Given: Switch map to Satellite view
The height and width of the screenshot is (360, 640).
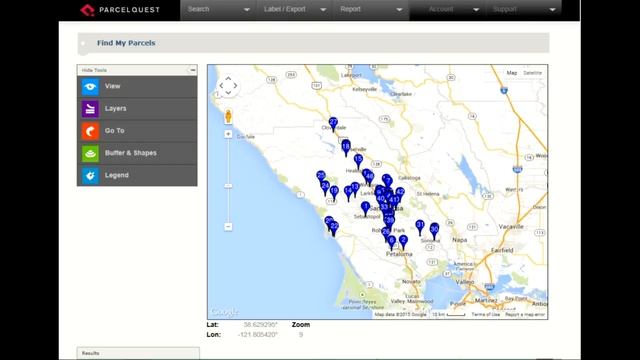Looking at the screenshot, I should click(x=532, y=73).
